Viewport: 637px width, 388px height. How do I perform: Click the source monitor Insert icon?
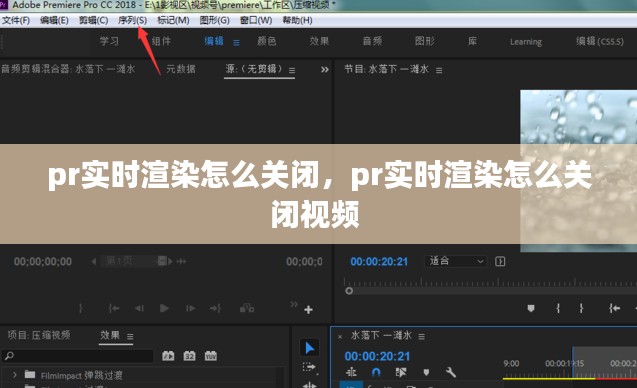click(x=247, y=308)
